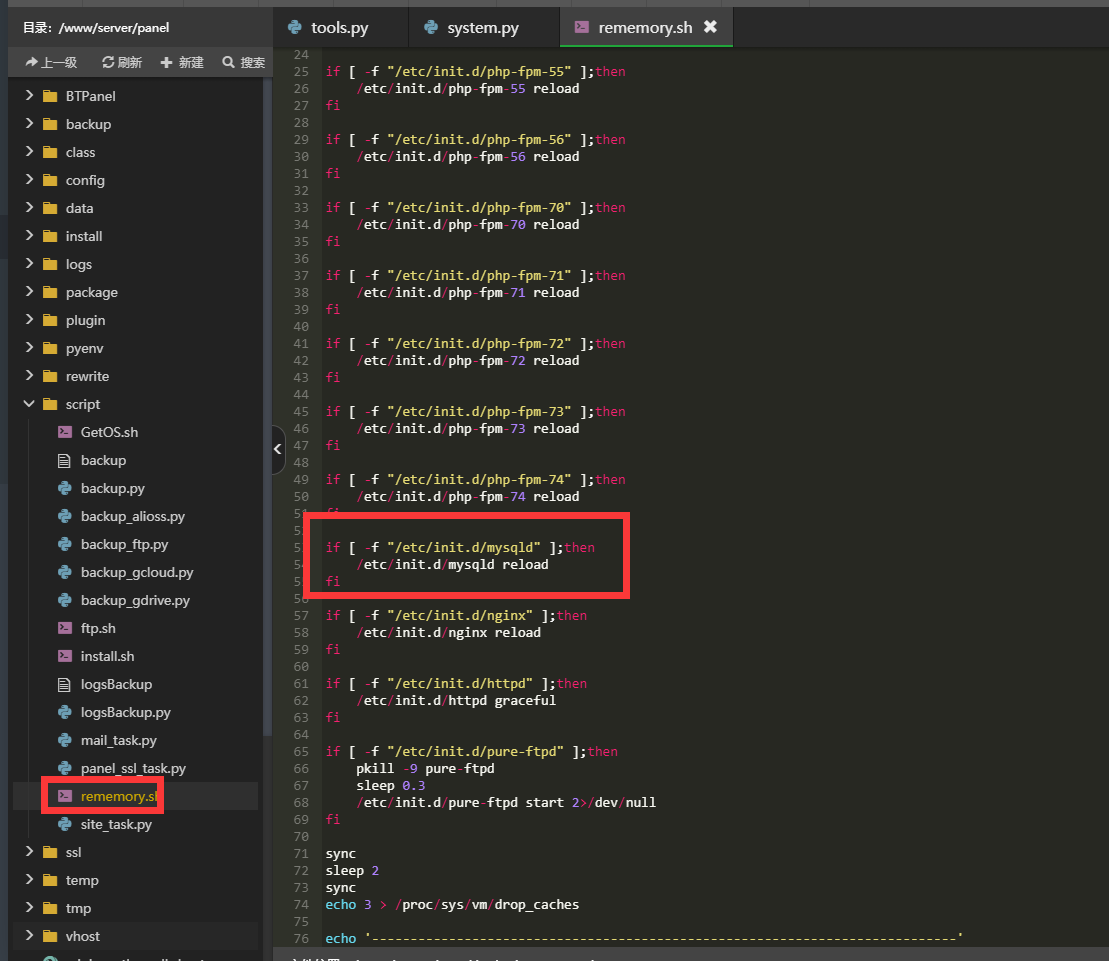Click the Python icon on system.py tab
1109x961 pixels.
click(x=431, y=27)
